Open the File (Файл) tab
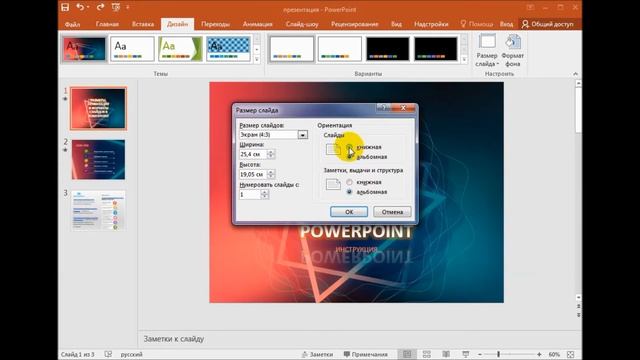The height and width of the screenshot is (360, 640). (72, 24)
